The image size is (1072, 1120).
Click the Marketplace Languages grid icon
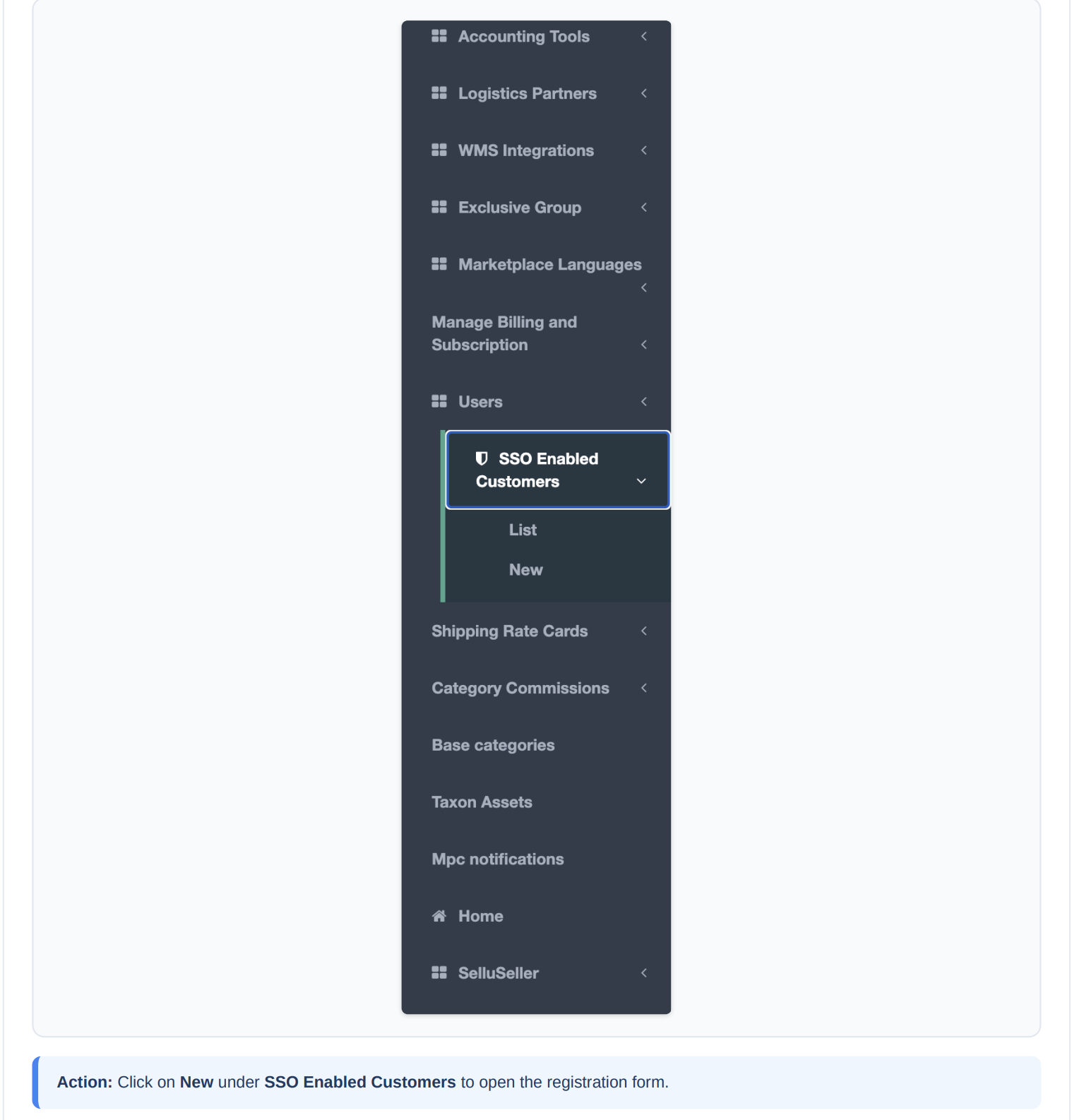point(439,264)
